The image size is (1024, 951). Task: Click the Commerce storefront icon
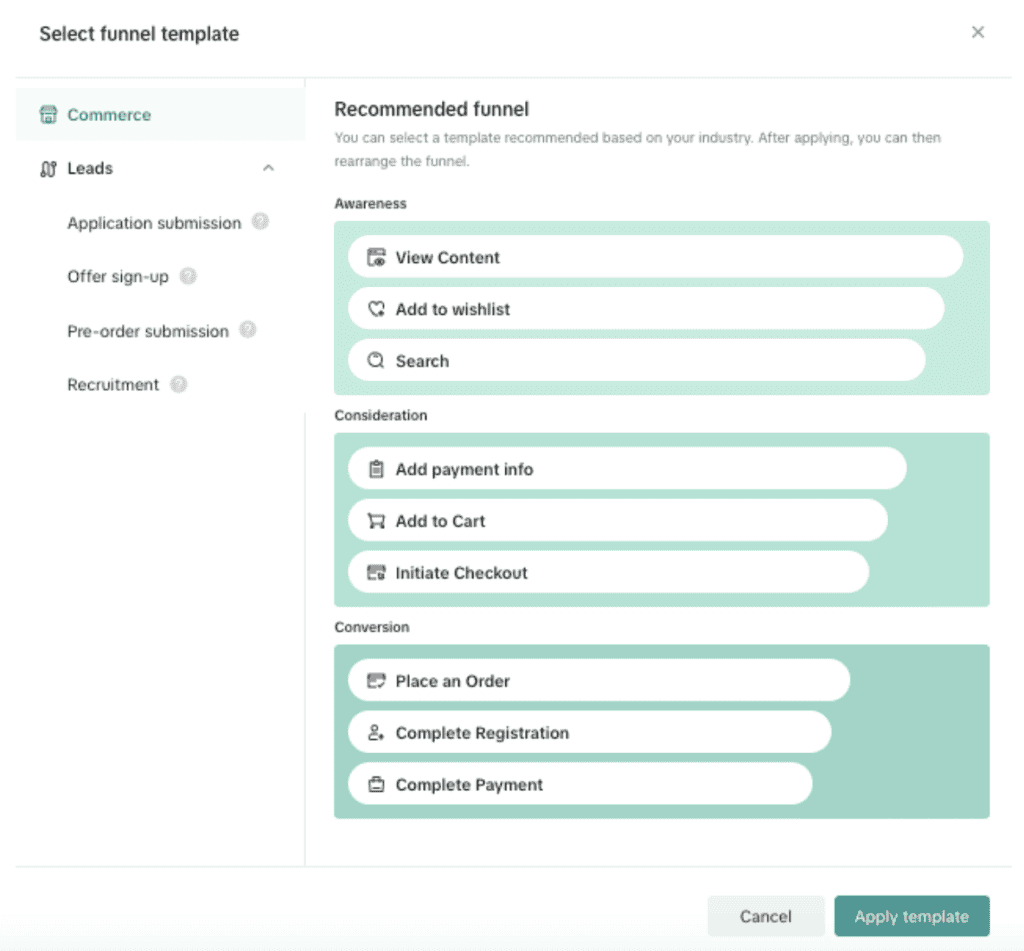(48, 114)
